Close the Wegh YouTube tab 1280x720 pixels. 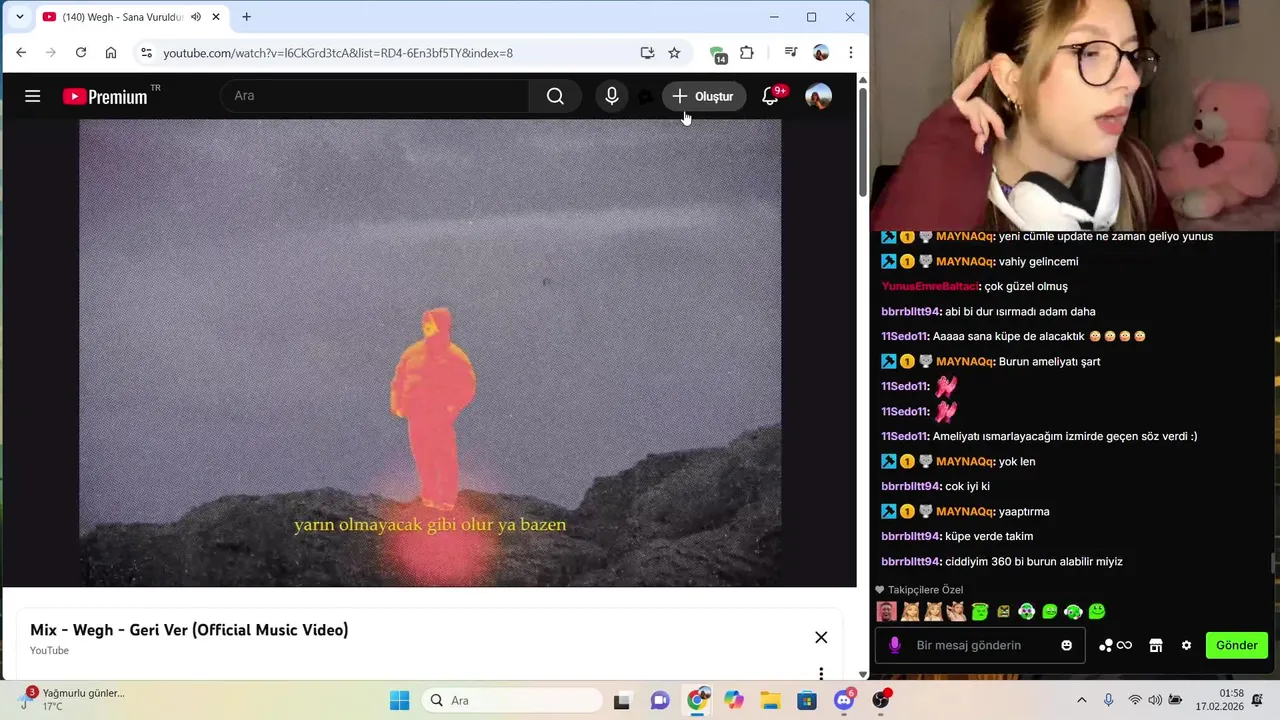point(215,17)
